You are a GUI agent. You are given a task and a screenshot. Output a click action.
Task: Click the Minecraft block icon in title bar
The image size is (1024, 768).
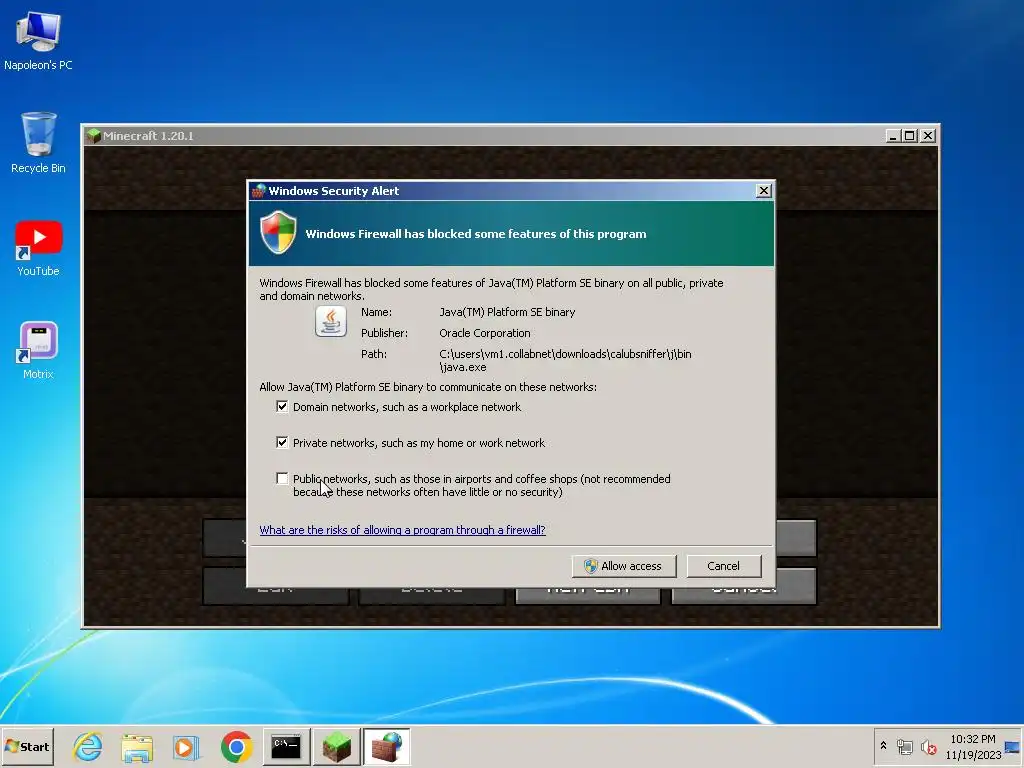[x=93, y=136]
